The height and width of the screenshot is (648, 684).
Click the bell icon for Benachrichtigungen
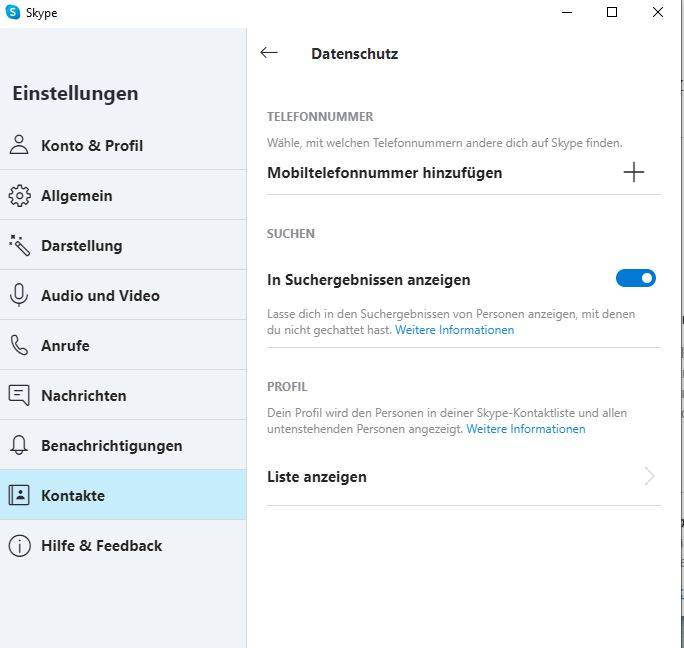coord(19,445)
